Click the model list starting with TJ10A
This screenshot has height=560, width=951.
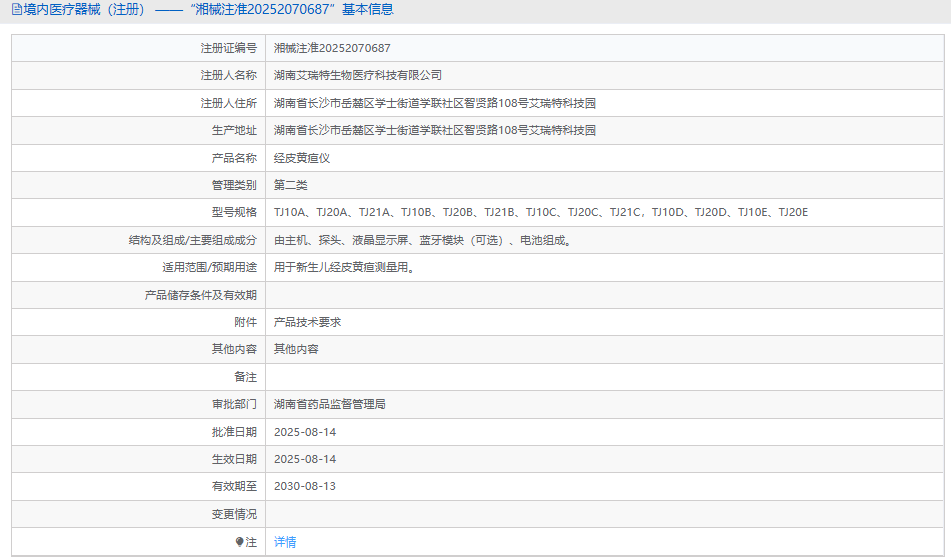pos(540,212)
